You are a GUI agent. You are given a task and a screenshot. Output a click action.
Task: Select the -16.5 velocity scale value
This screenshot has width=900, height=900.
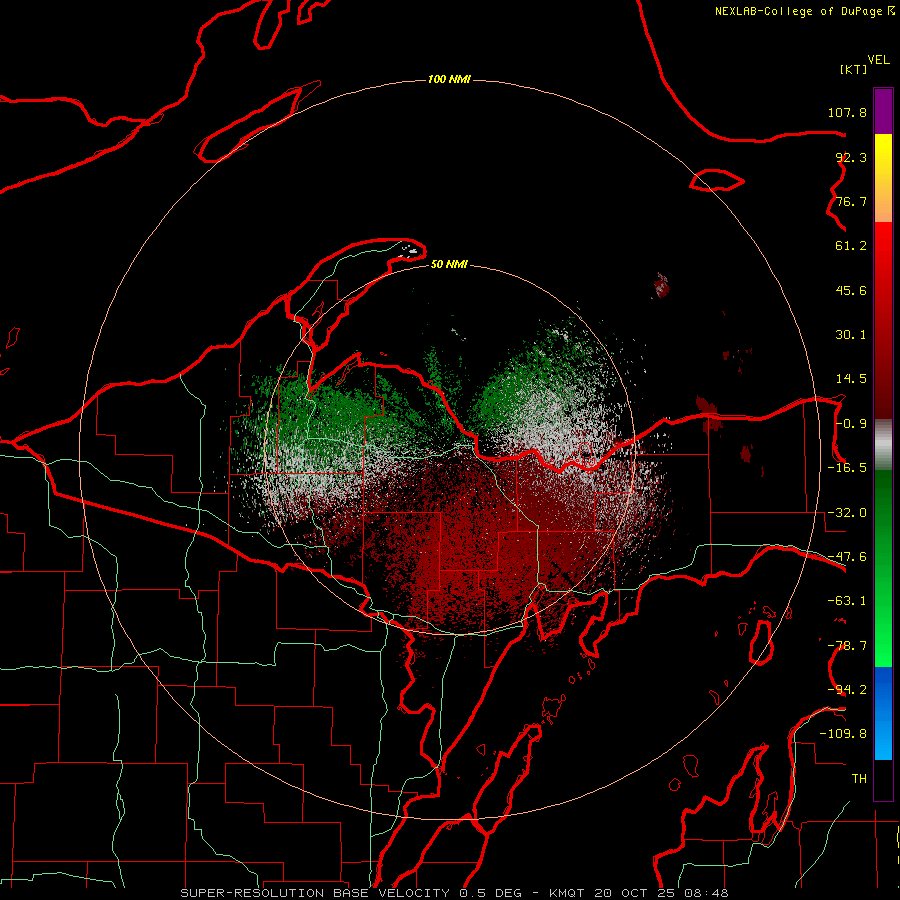pos(847,468)
